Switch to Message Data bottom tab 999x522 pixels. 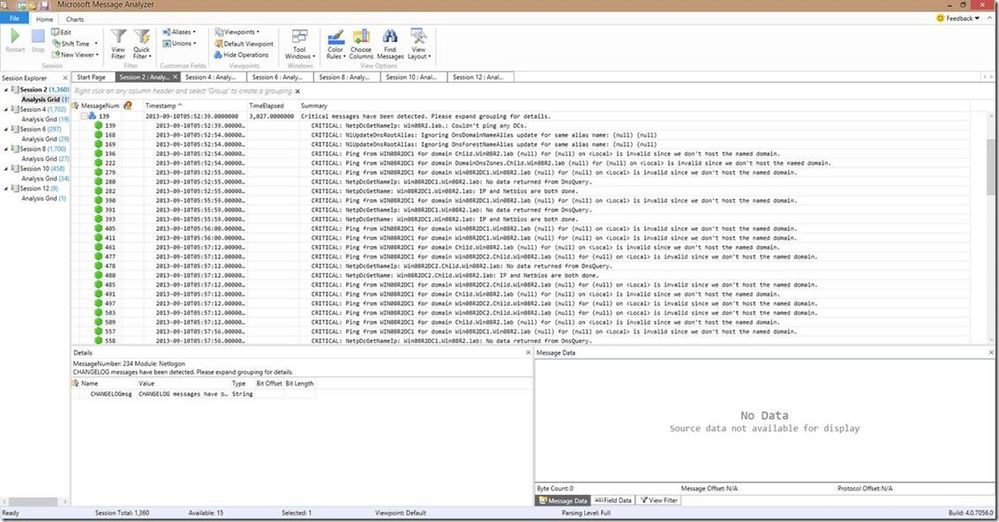point(563,500)
